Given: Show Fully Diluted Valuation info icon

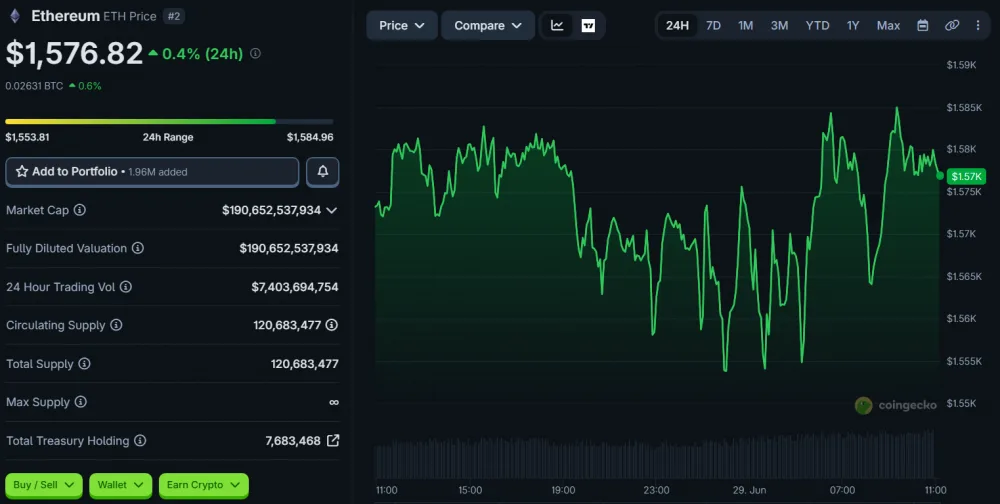Looking at the screenshot, I should 138,248.
